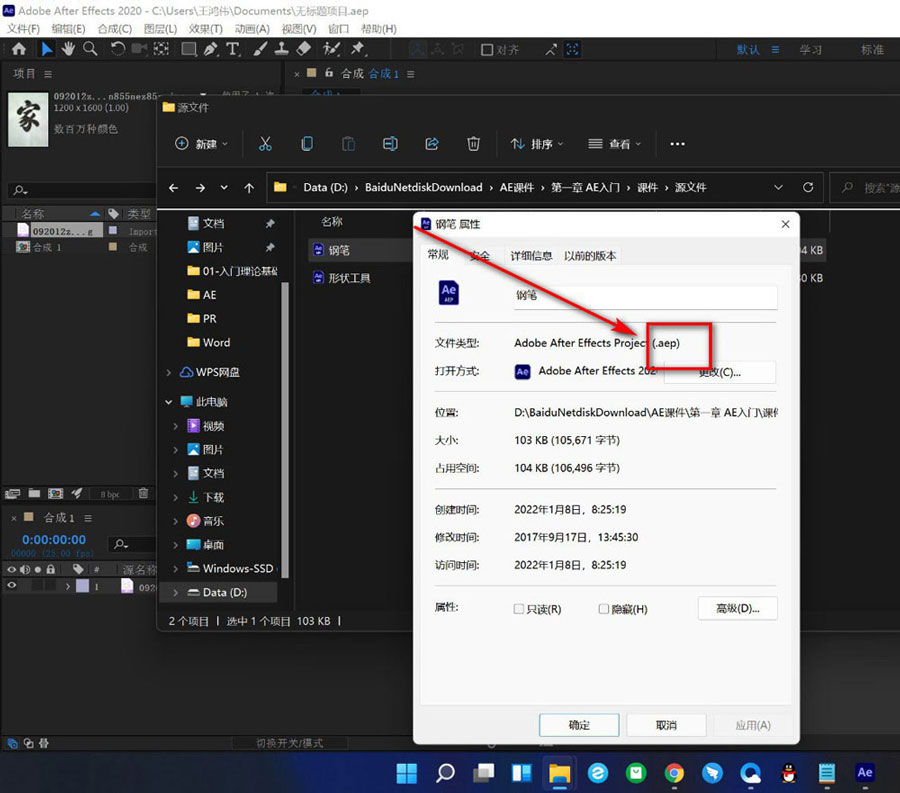Click the 高级(D)... button
The image size is (900, 793).
pos(738,608)
